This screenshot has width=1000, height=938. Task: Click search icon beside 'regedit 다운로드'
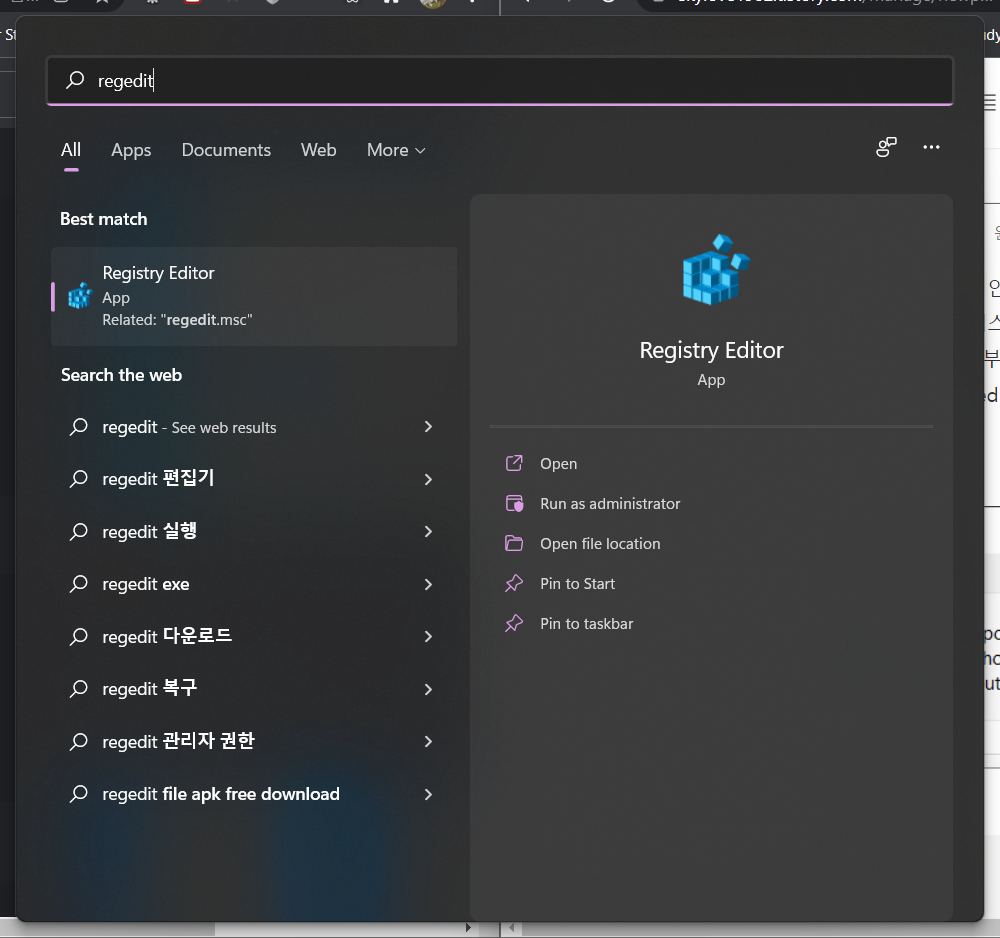click(78, 636)
